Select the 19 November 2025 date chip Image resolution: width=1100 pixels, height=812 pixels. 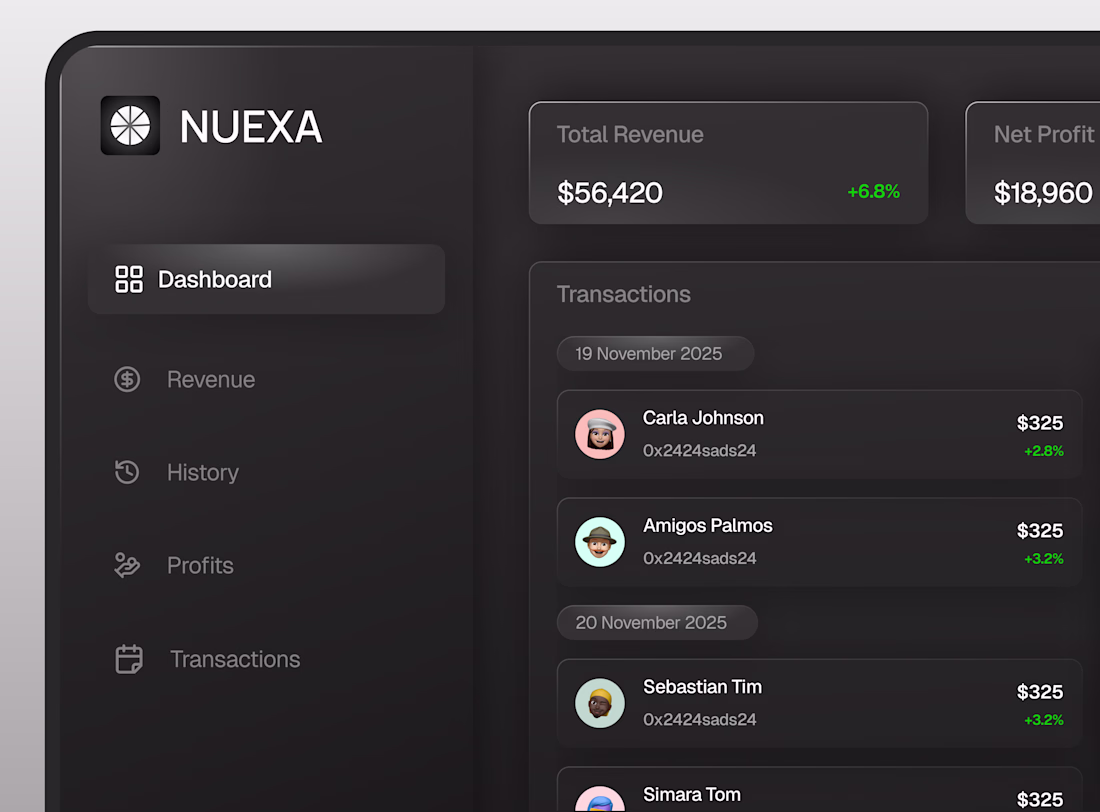655,354
